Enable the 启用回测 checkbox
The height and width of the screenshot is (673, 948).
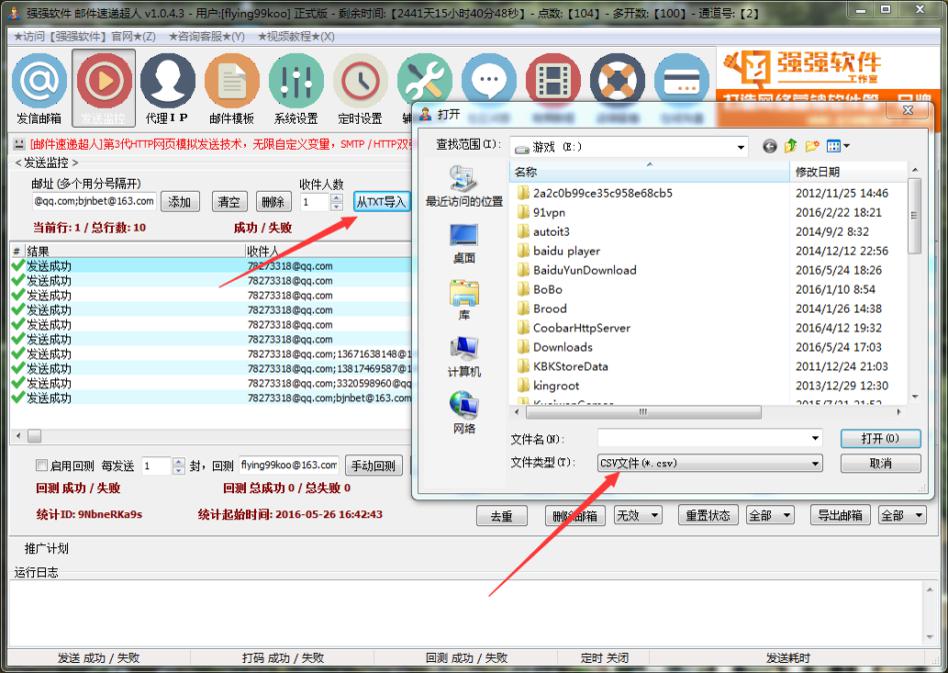point(42,465)
